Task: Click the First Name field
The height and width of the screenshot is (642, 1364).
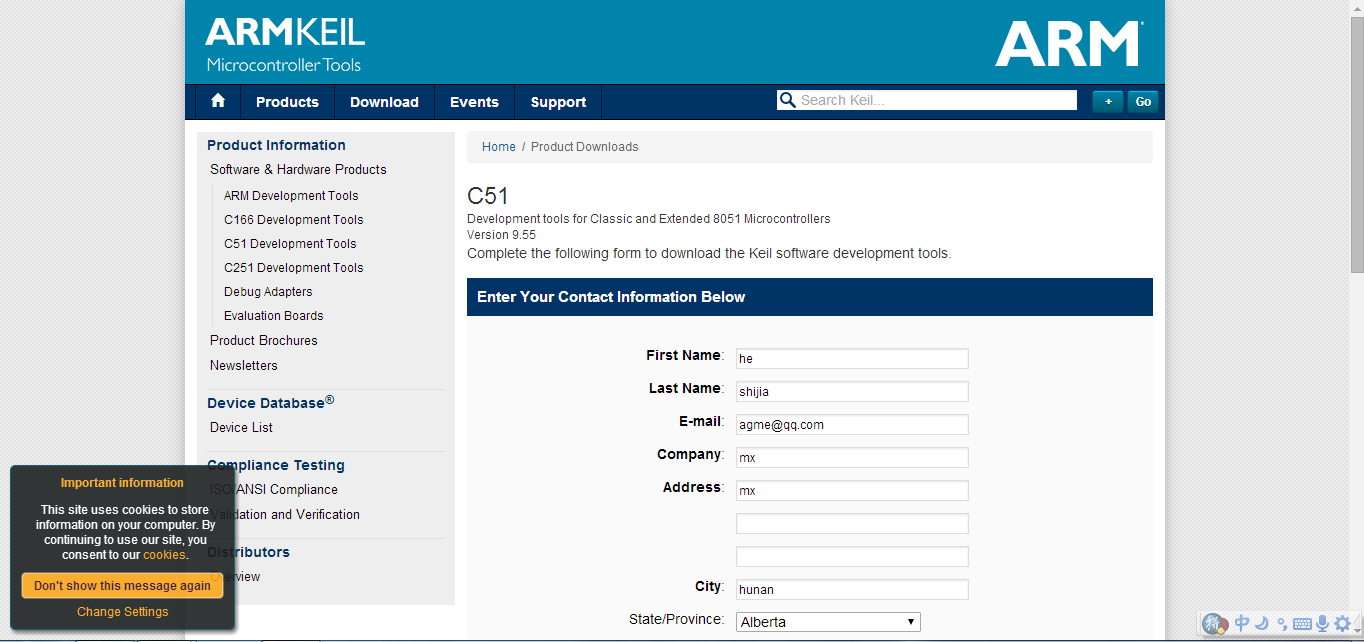Action: 852,358
